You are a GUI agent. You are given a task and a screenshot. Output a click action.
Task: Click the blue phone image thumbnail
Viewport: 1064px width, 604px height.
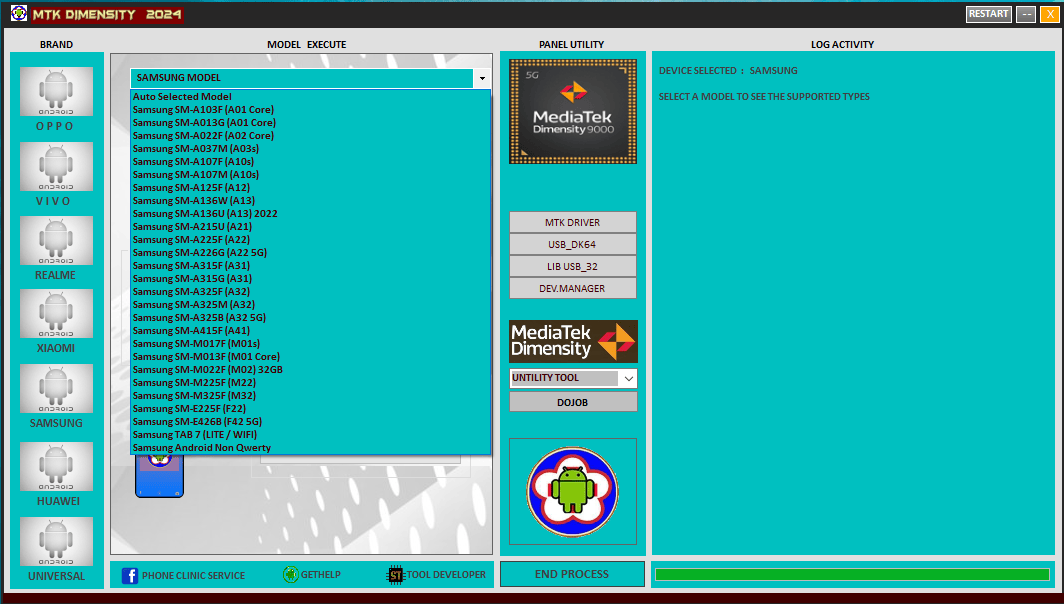[159, 476]
